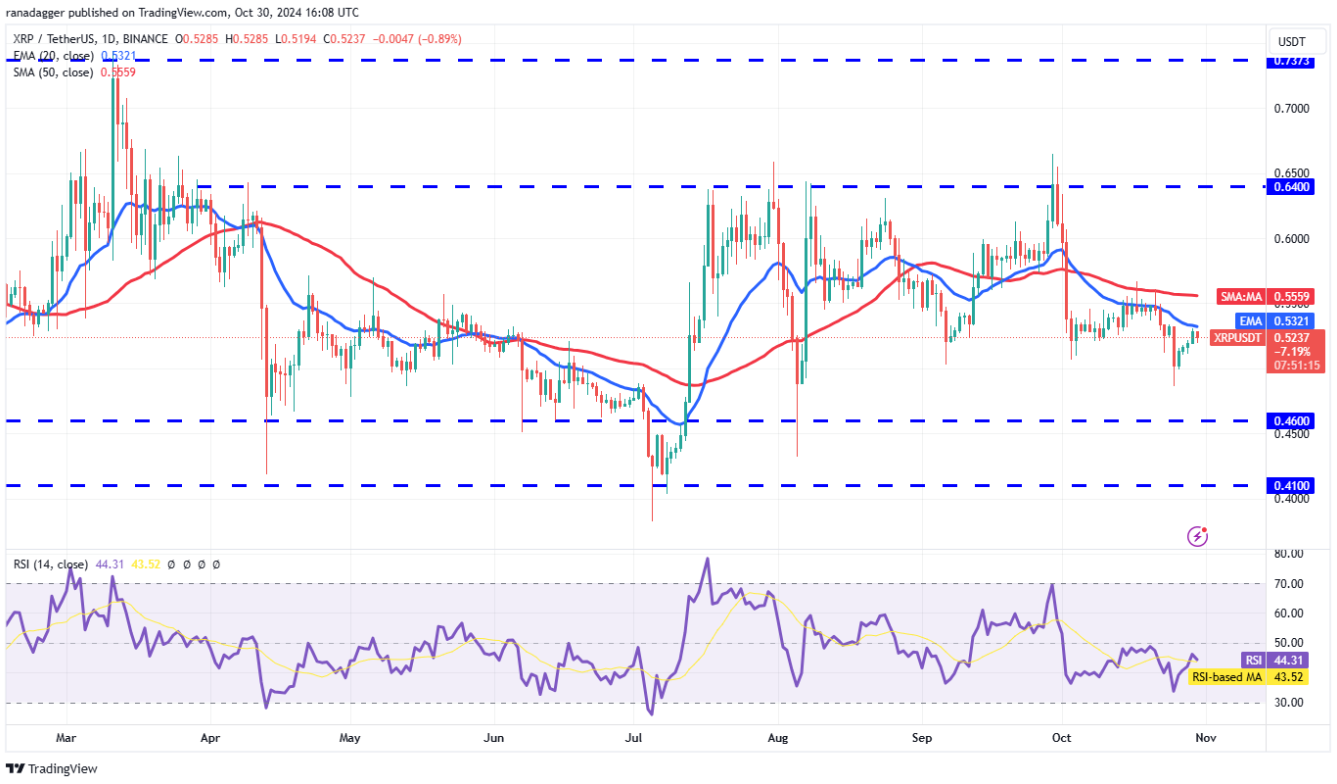Select the SMA (50, close) indicator legend
Screen dimensions: 1337x784
pyautogui.click(x=50, y=72)
